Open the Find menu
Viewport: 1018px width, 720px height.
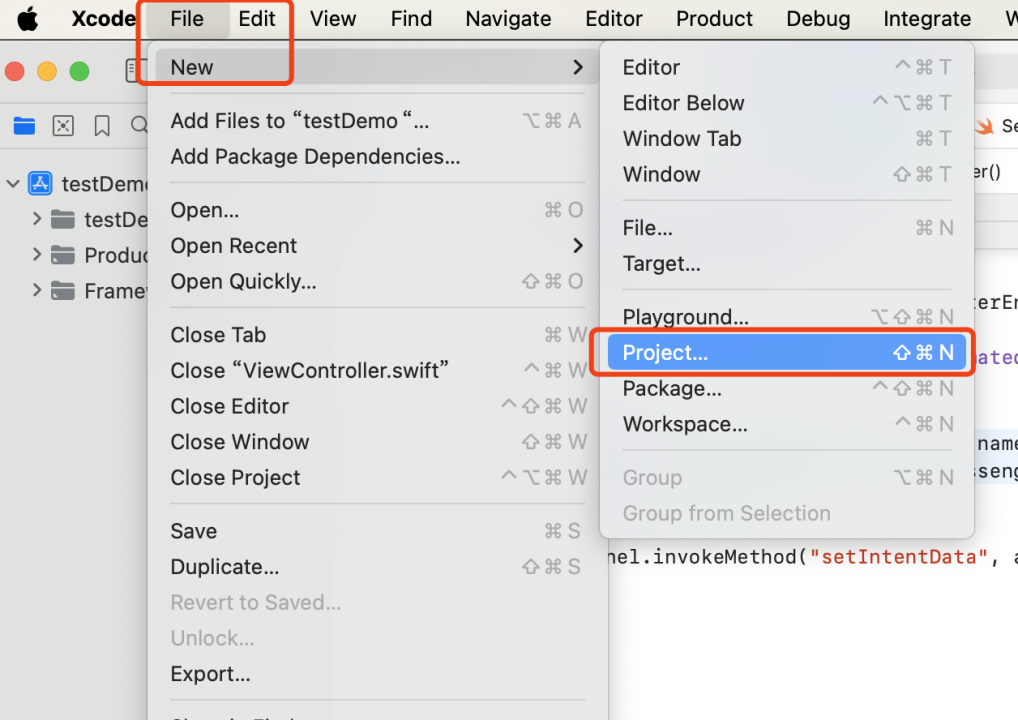pyautogui.click(x=412, y=19)
